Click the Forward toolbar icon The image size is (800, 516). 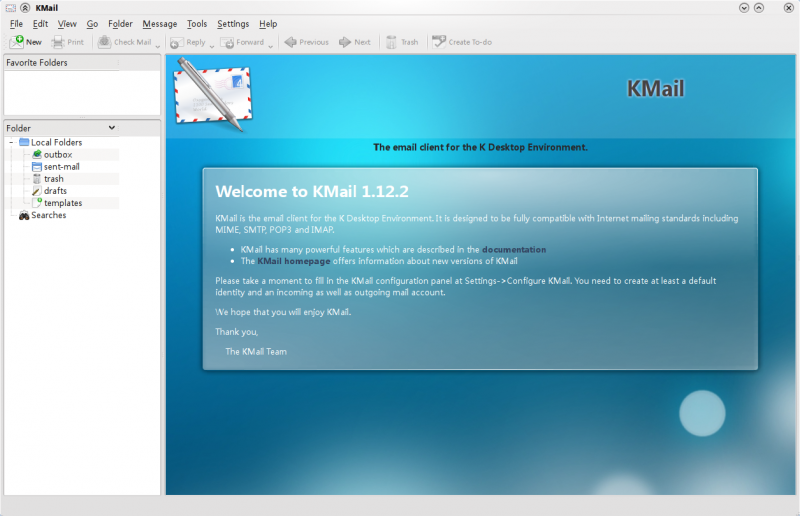[x=227, y=42]
